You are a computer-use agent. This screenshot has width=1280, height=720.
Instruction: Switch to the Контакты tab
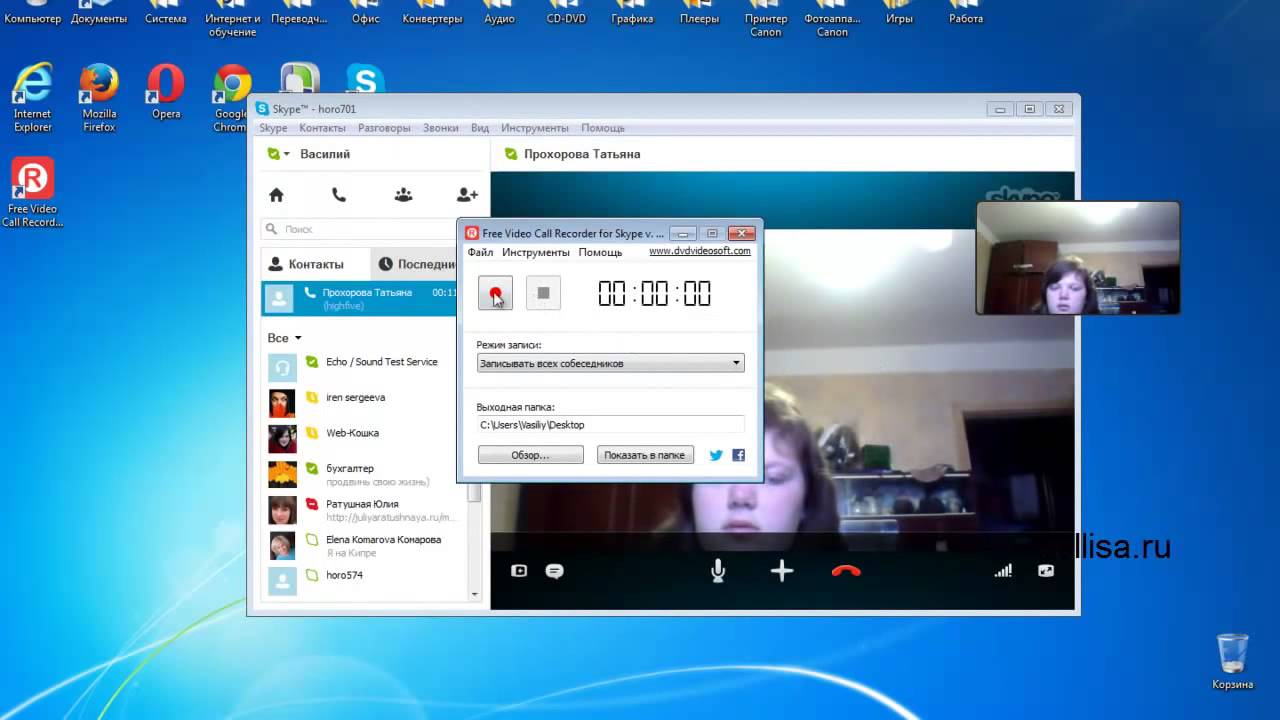pos(315,264)
